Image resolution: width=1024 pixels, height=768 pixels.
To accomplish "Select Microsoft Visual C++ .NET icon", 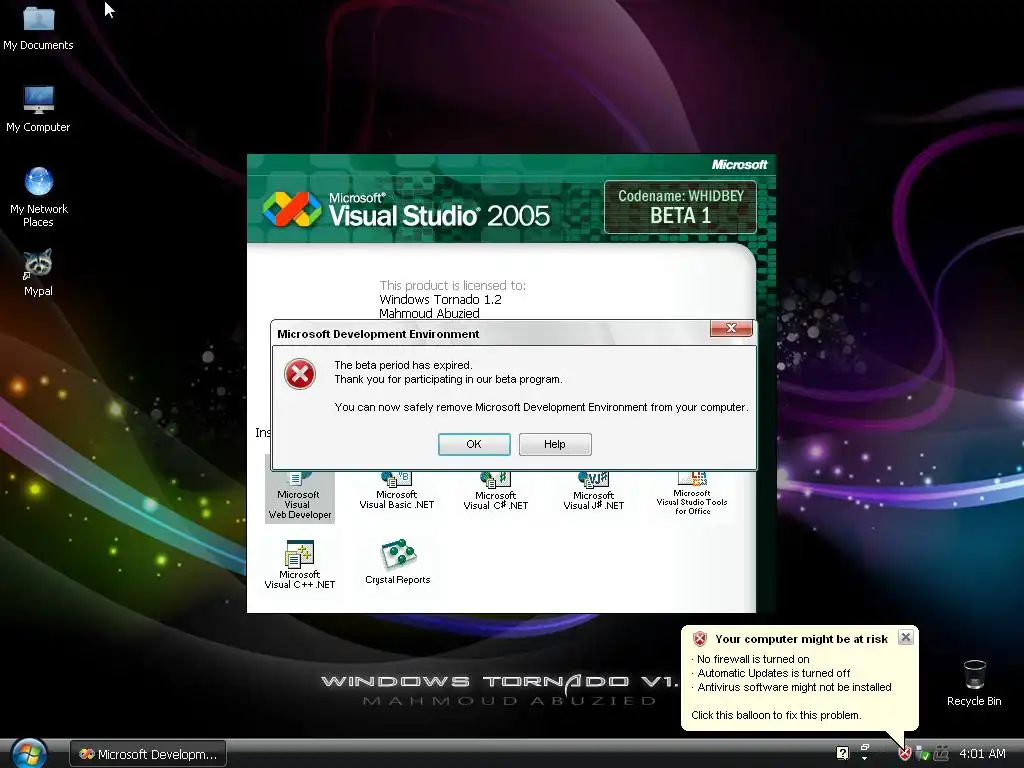I will 299,564.
